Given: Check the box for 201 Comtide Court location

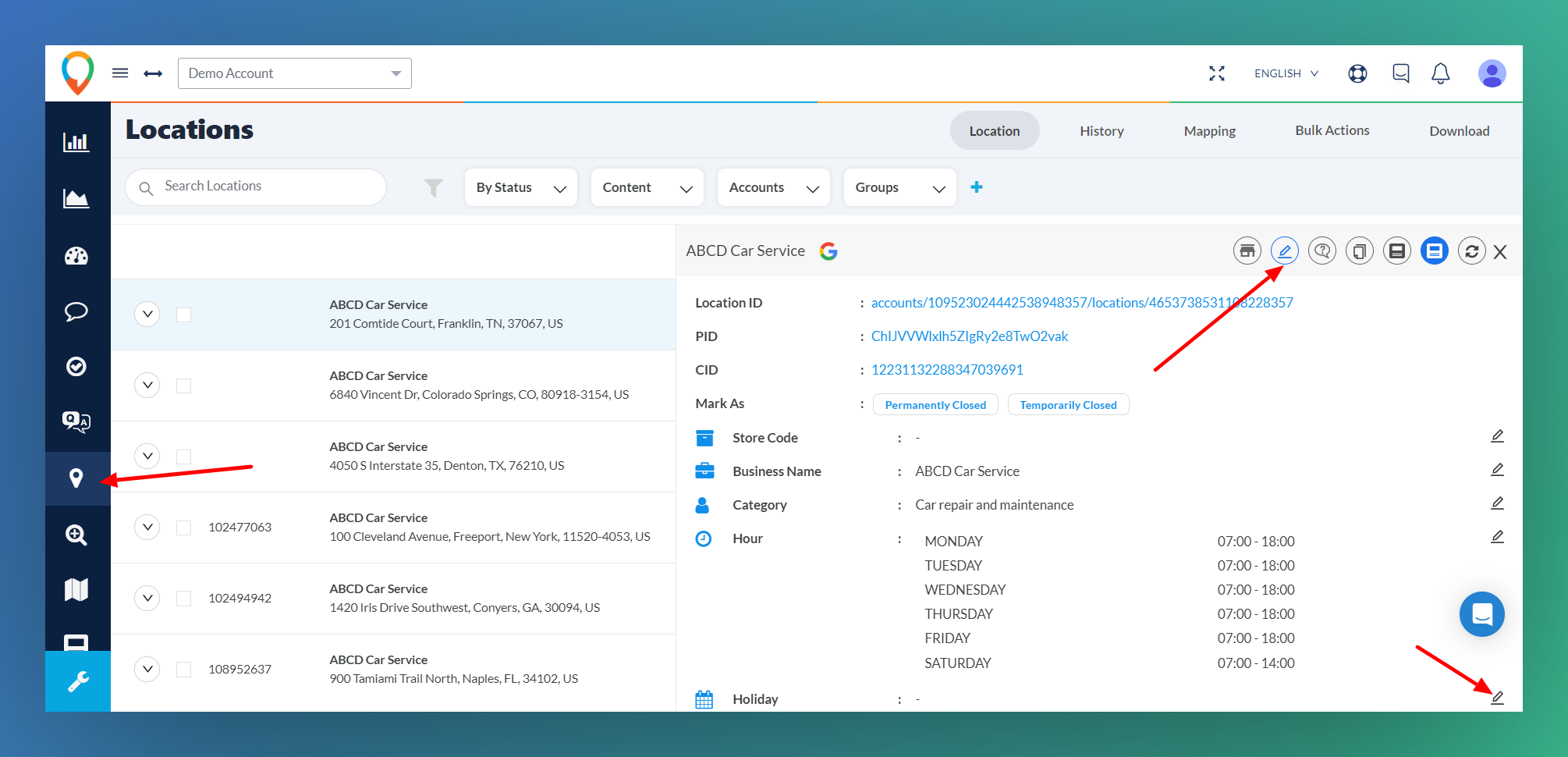Looking at the screenshot, I should pos(184,315).
